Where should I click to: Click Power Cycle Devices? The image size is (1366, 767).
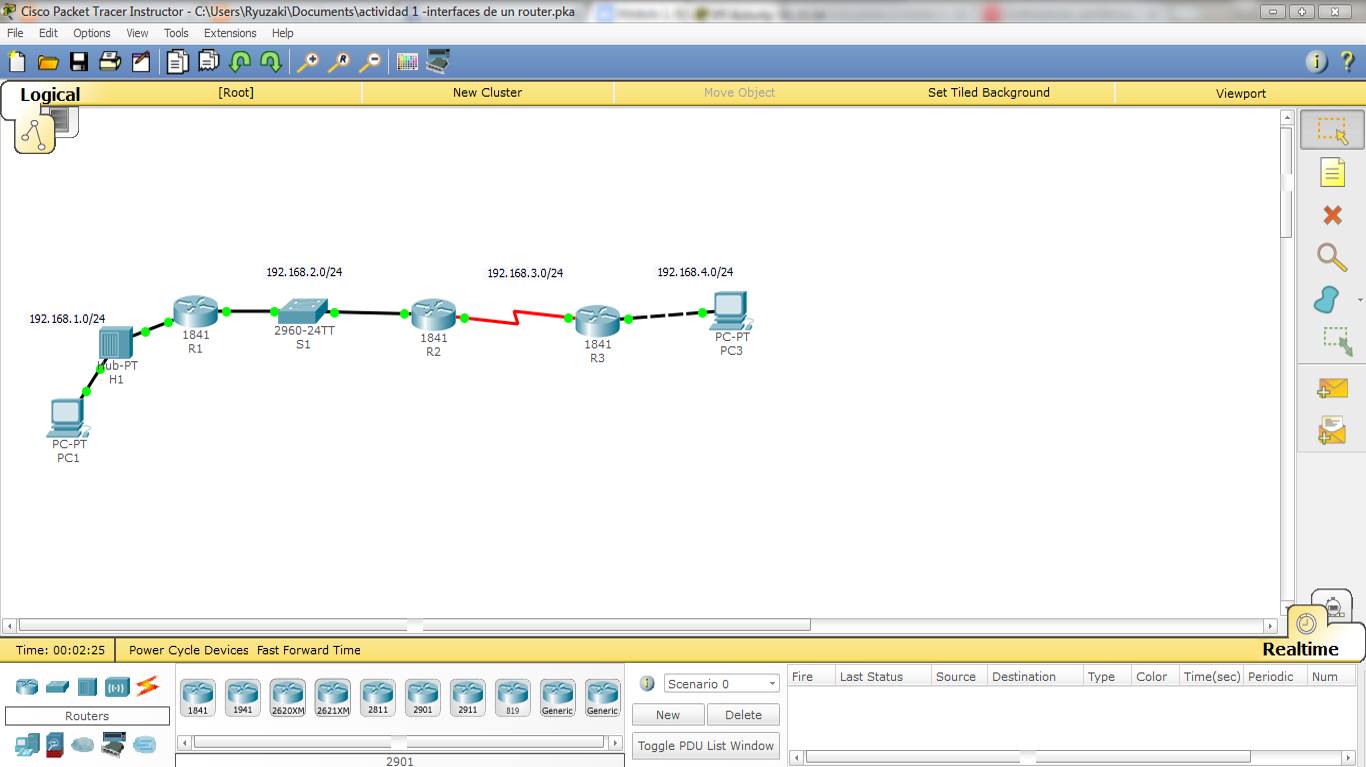tap(186, 649)
